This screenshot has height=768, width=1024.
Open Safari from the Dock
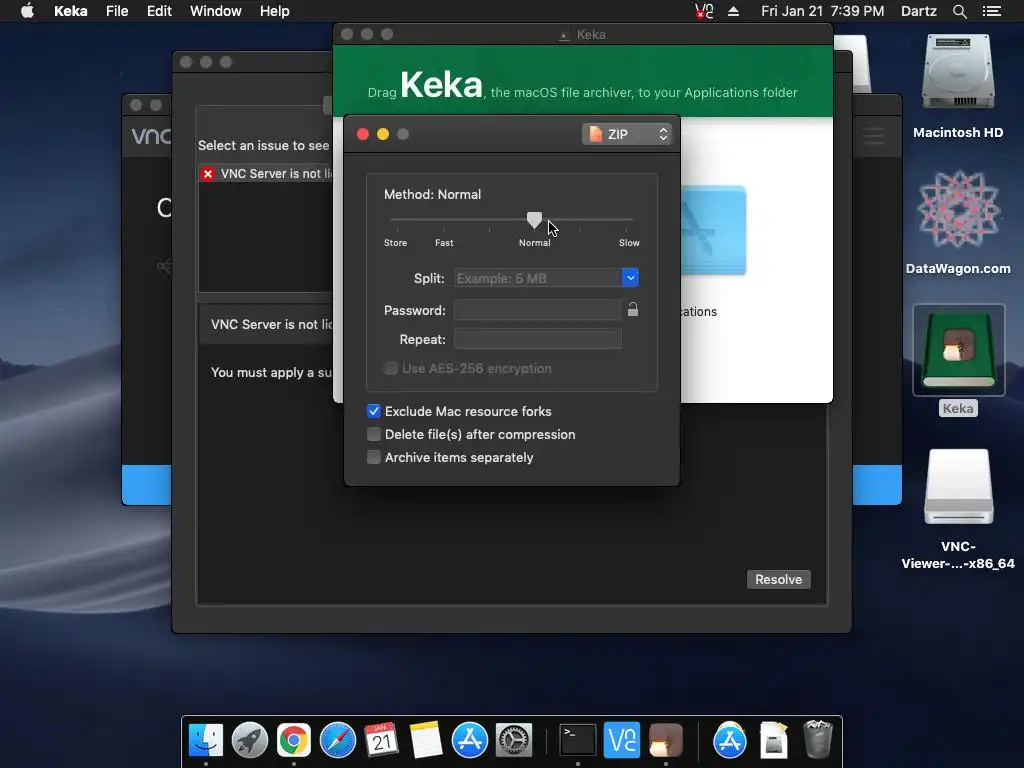coord(338,741)
